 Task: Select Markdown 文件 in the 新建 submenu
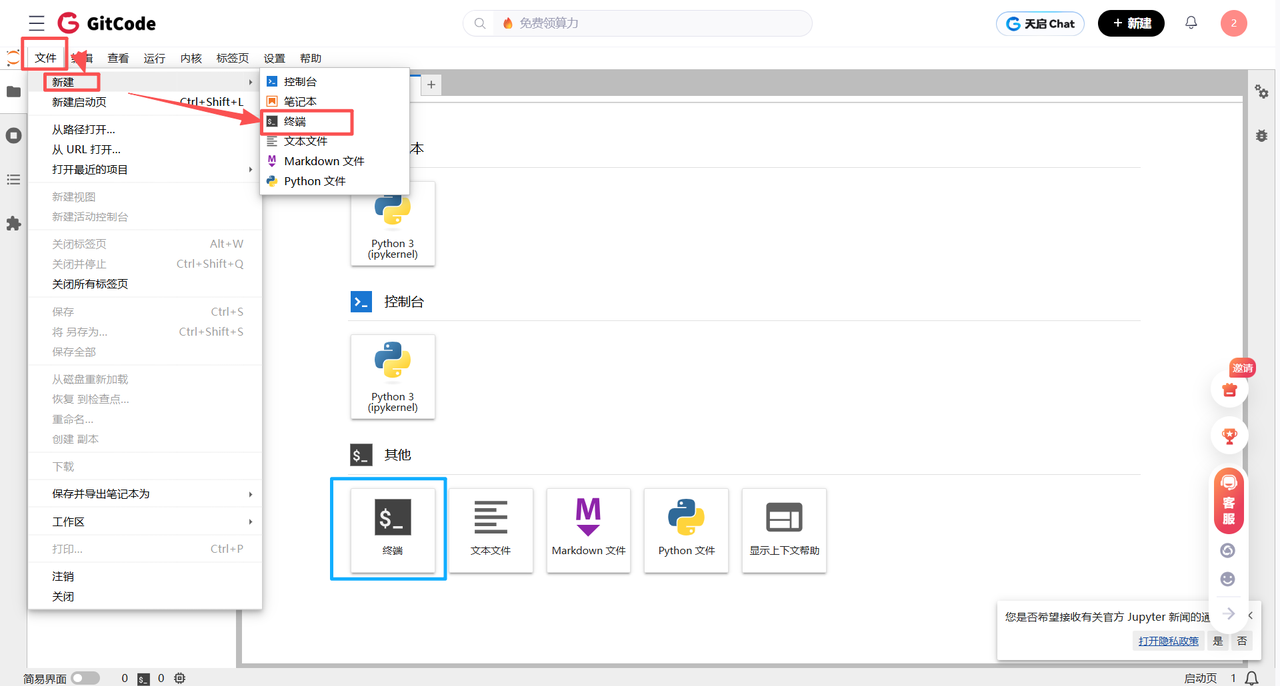[335, 161]
